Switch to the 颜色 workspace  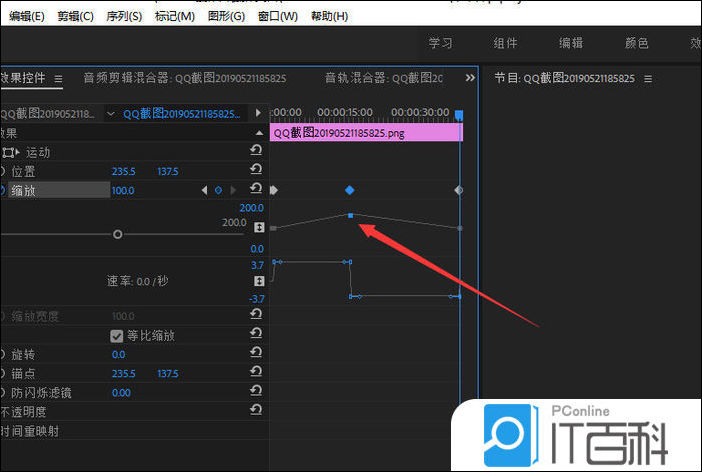coord(636,43)
